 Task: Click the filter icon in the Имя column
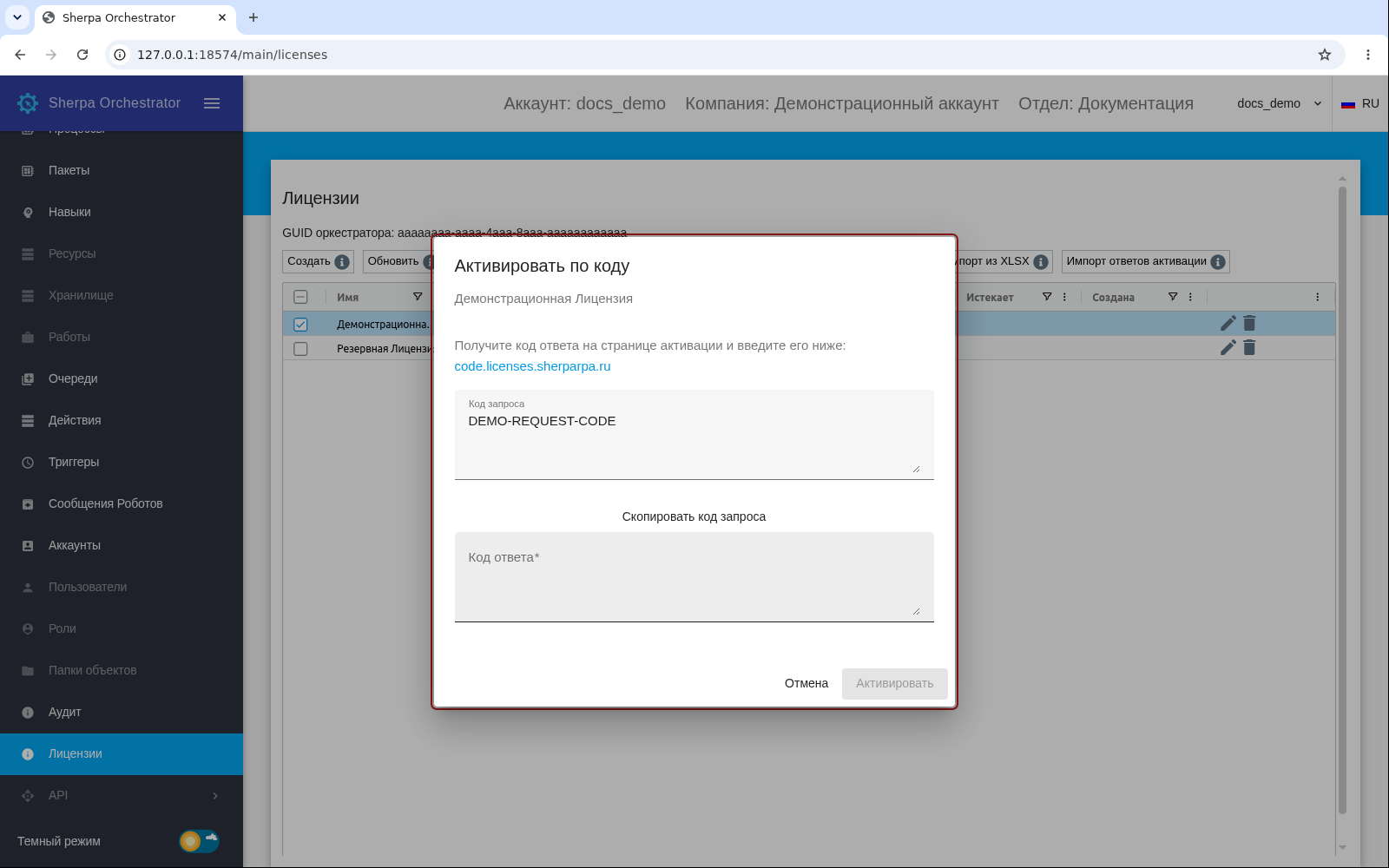coord(418,297)
